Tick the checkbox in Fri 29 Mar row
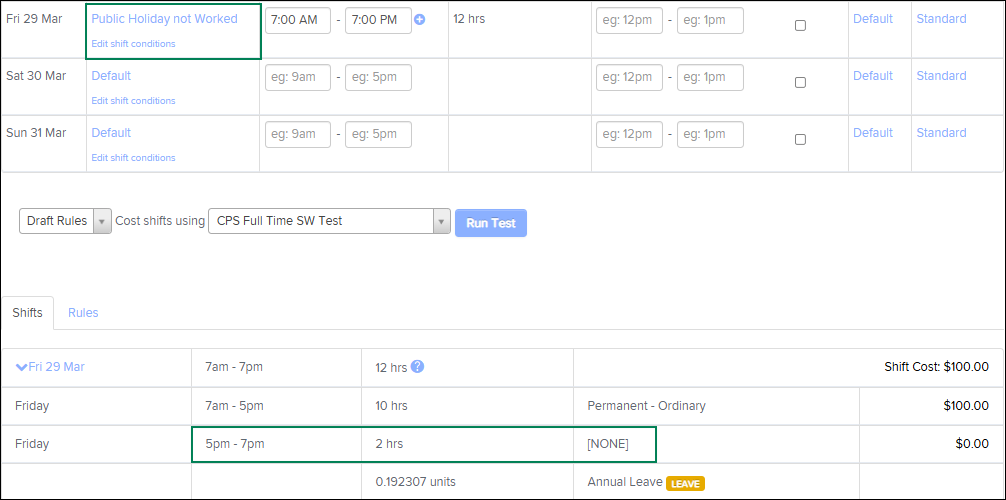This screenshot has height=500, width=1006. (x=800, y=26)
